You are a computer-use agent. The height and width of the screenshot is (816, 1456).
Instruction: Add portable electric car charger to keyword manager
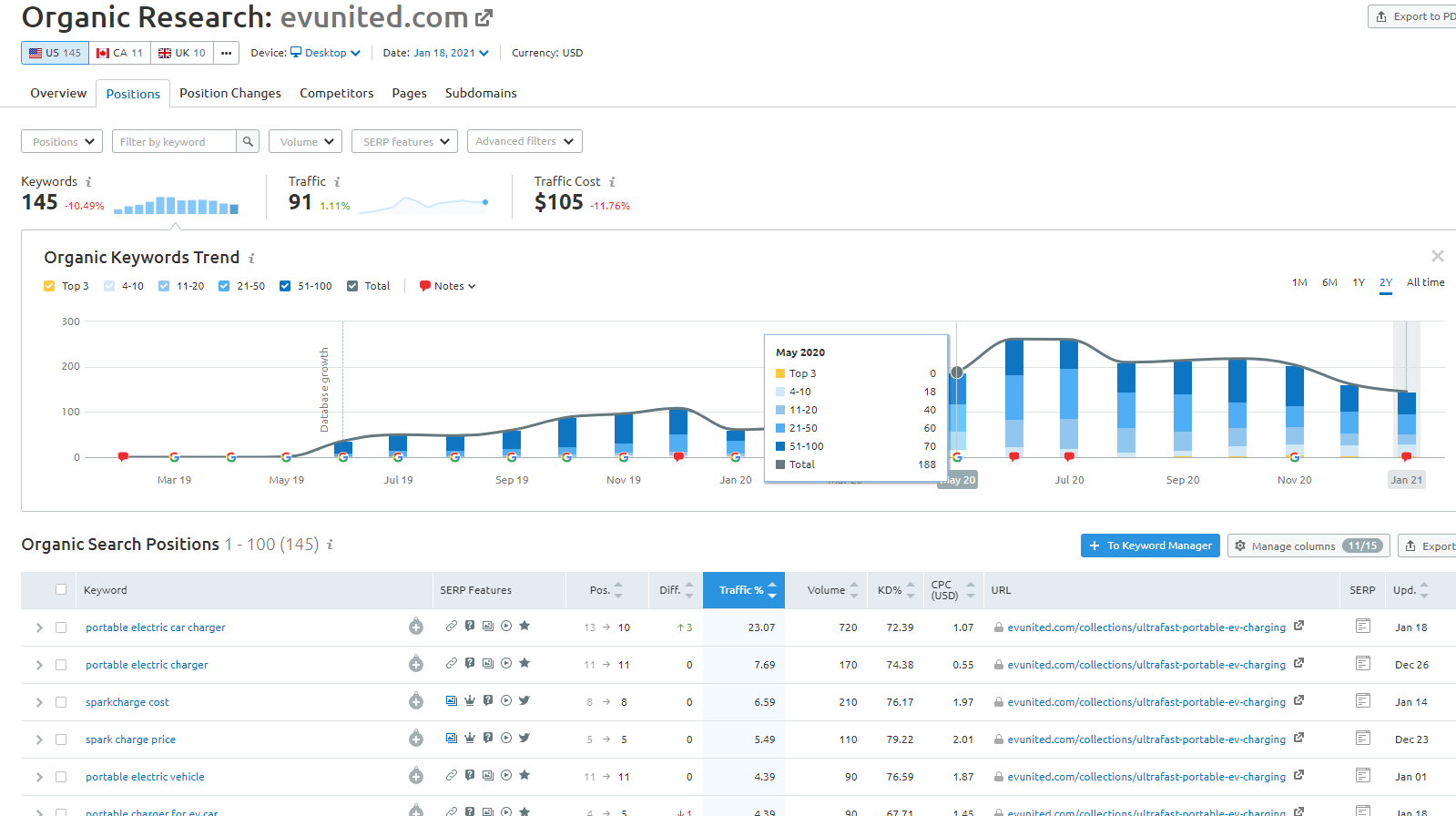(x=416, y=627)
